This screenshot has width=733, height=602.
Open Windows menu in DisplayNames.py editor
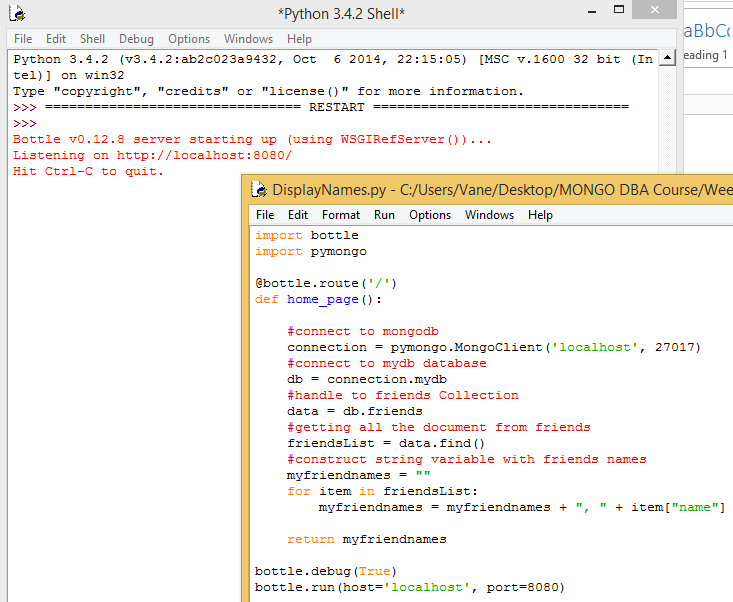click(489, 215)
